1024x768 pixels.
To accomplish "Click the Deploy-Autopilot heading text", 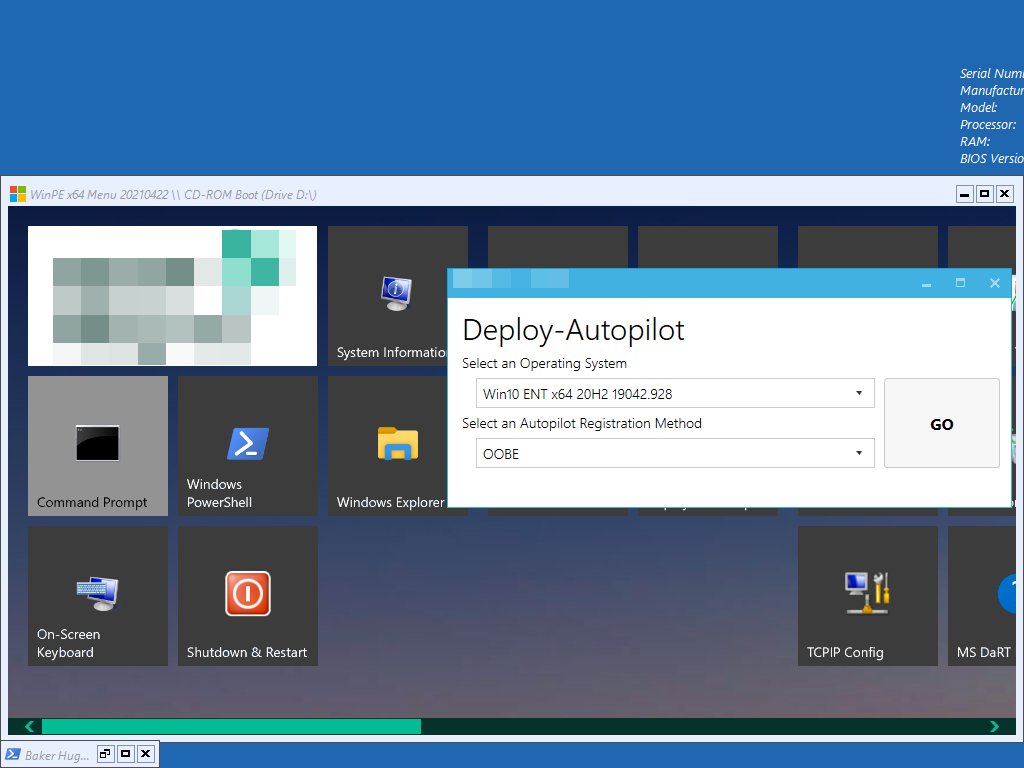I will coord(573,330).
